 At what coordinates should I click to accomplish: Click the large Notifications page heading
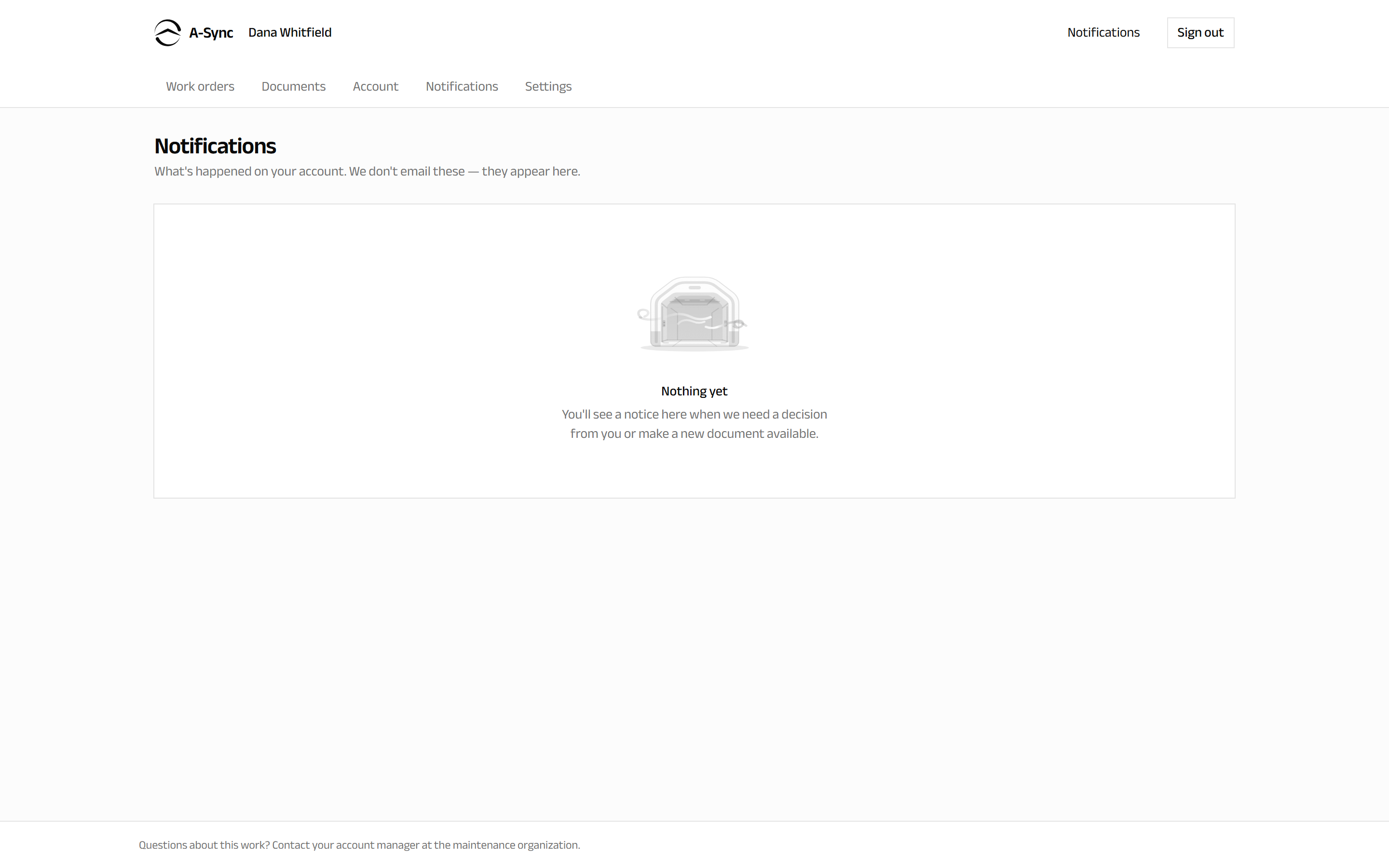point(215,146)
